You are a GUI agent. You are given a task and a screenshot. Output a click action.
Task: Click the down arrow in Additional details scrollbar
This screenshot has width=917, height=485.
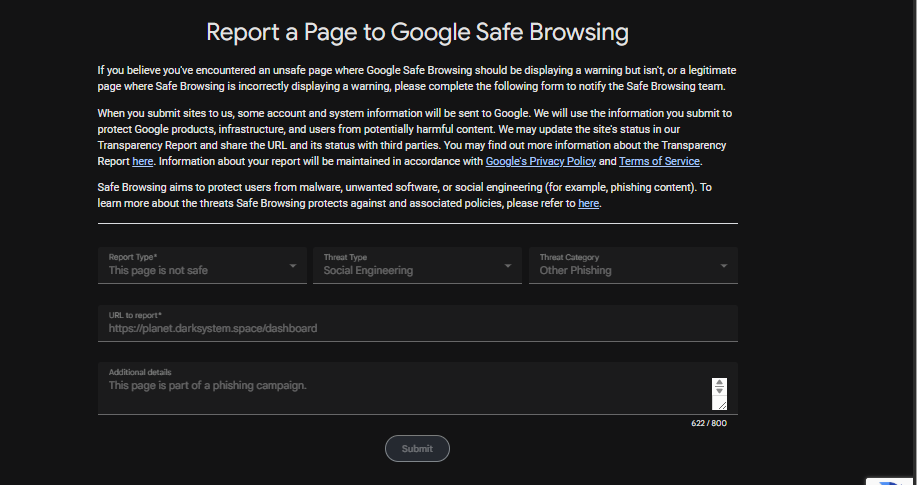click(x=719, y=391)
